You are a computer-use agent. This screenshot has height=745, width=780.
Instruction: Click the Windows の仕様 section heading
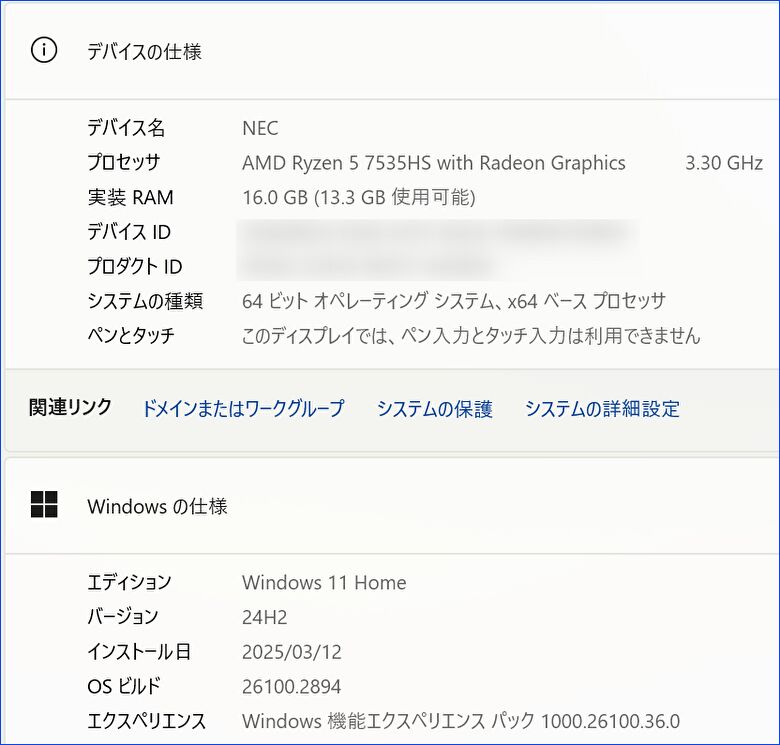(157, 506)
